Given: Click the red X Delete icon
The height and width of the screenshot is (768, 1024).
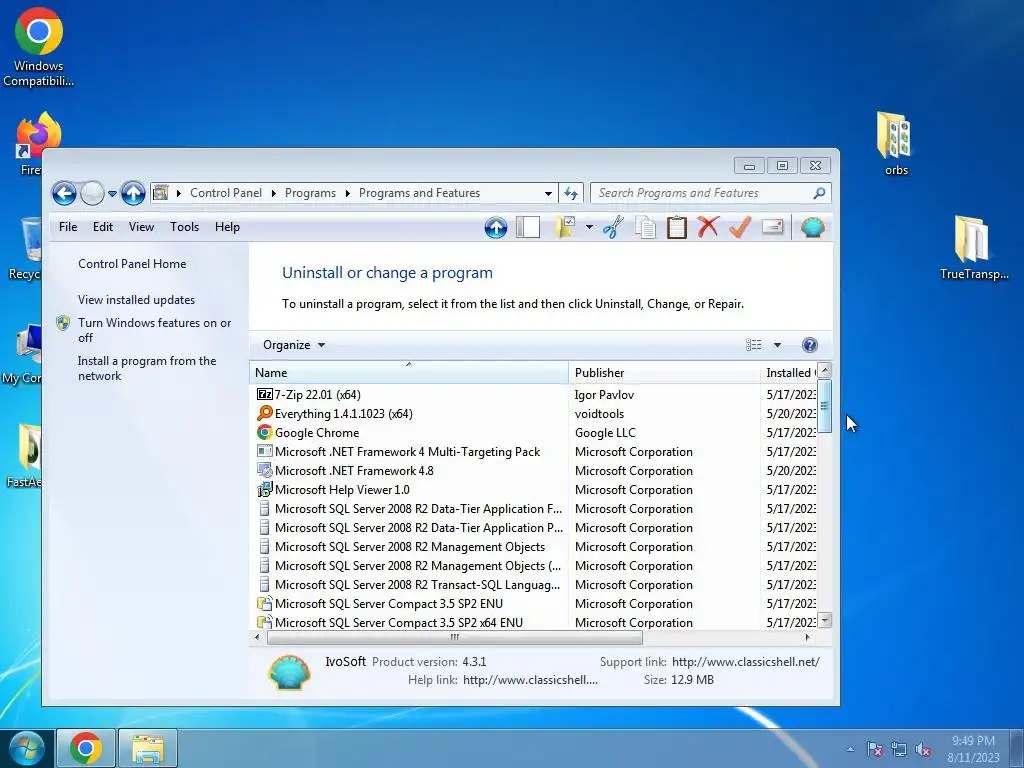Looking at the screenshot, I should 708,227.
